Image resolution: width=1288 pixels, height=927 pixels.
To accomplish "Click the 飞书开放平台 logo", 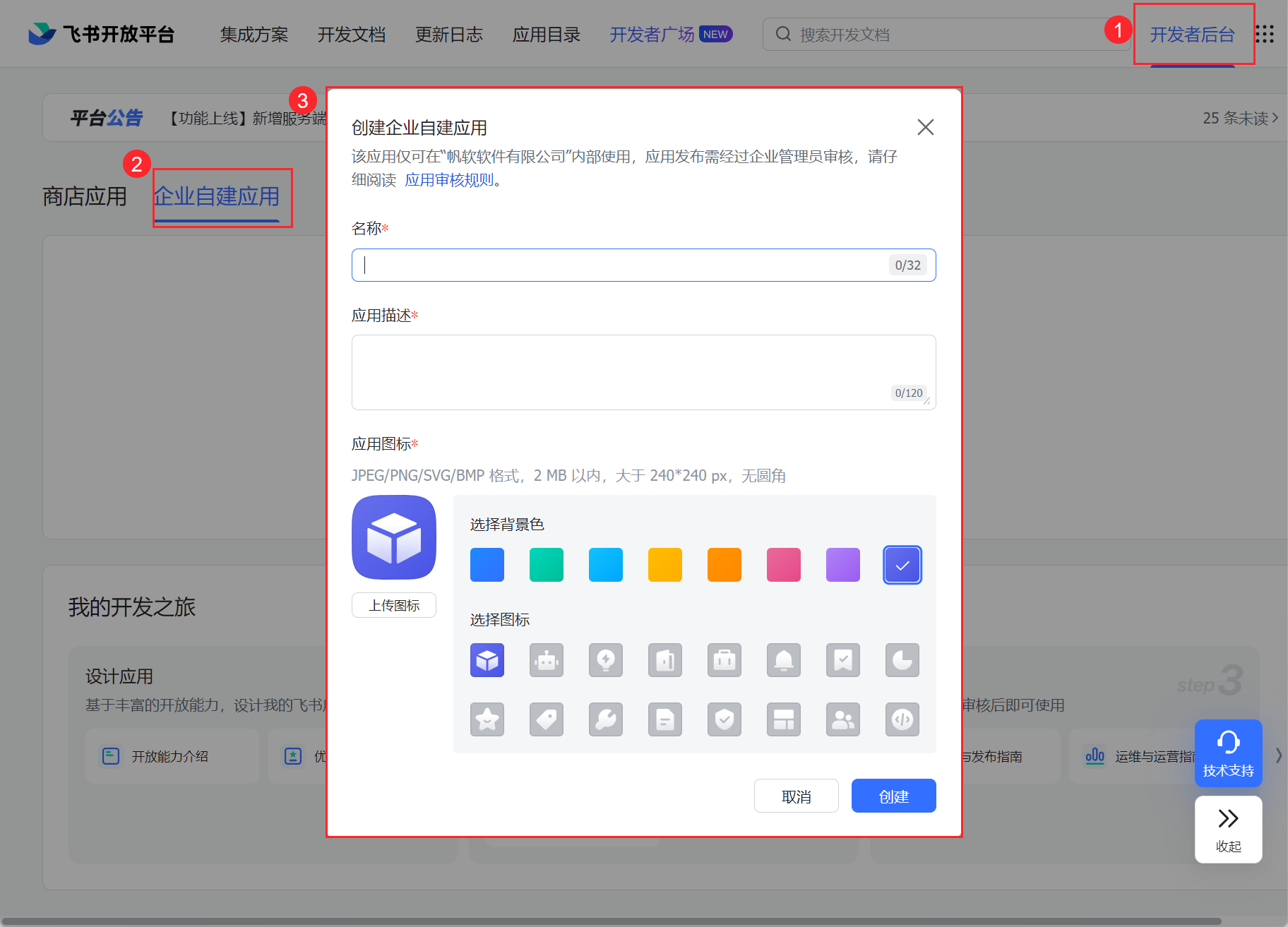I will pyautogui.click(x=101, y=34).
